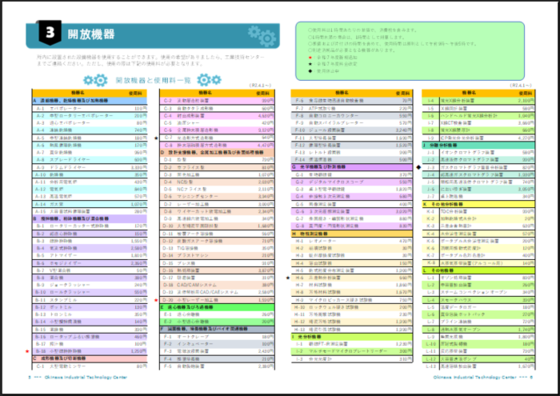Select row B-10 ロールクラッシャー

[x=90, y=292]
